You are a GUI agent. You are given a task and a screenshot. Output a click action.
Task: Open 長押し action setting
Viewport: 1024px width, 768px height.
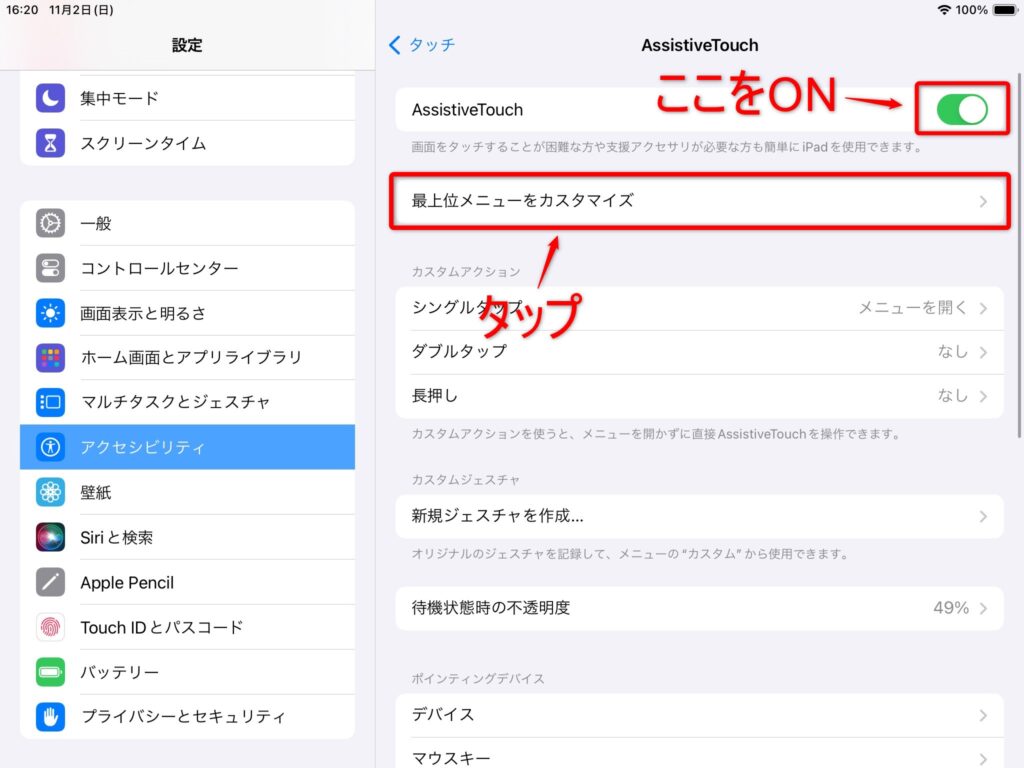pos(699,396)
